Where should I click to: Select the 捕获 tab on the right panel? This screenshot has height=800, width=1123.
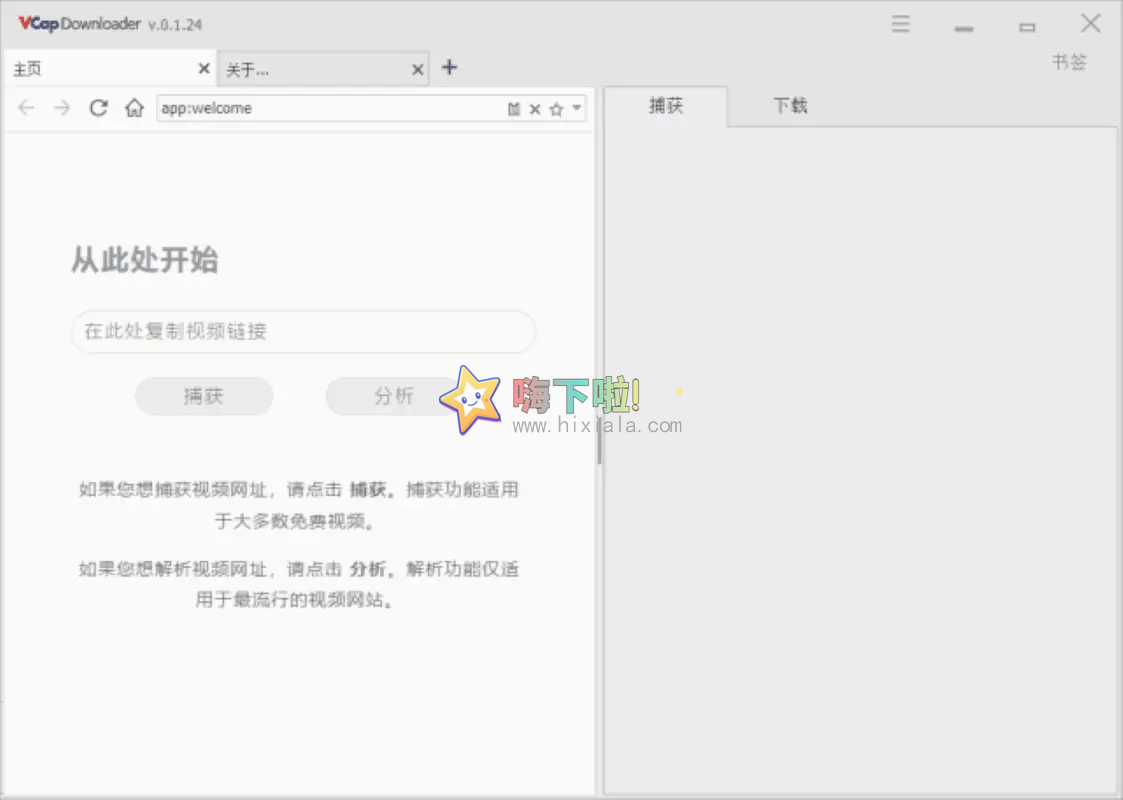[667, 105]
